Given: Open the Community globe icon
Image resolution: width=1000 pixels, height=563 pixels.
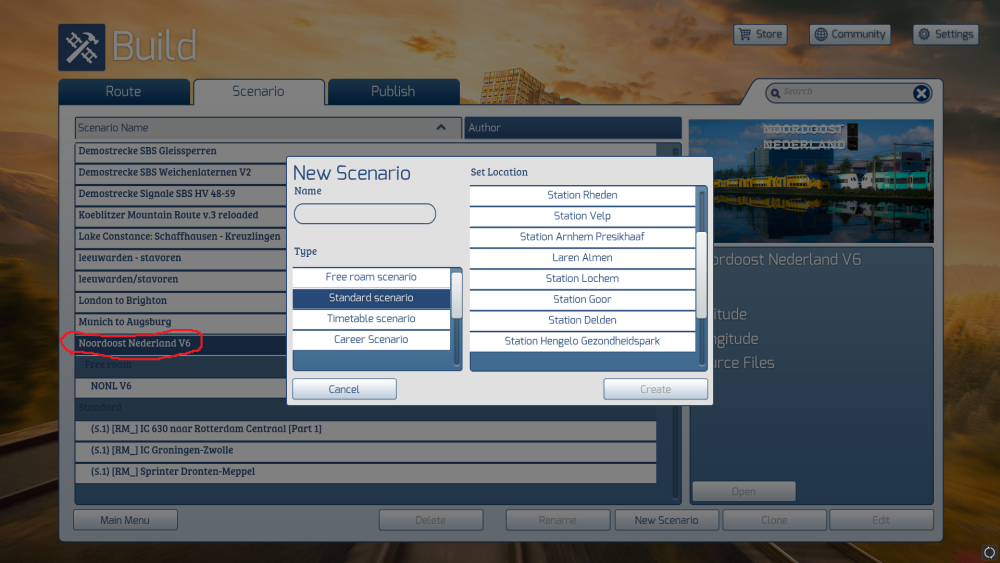Looking at the screenshot, I should (x=821, y=34).
